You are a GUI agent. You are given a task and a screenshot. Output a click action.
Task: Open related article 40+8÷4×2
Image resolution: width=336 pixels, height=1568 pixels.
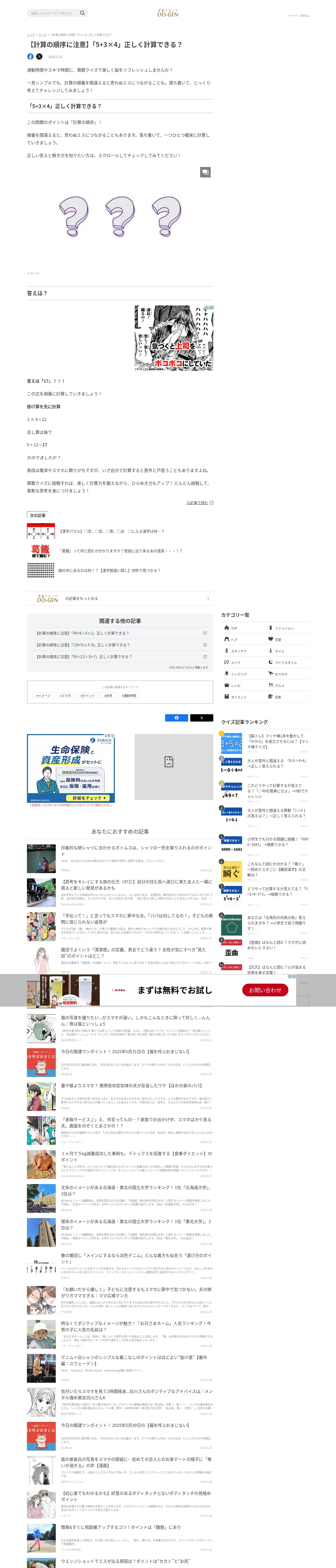[120, 633]
